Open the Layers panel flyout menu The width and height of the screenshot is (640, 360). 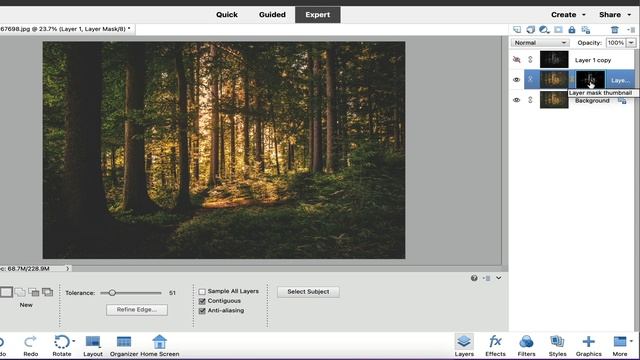click(x=631, y=30)
